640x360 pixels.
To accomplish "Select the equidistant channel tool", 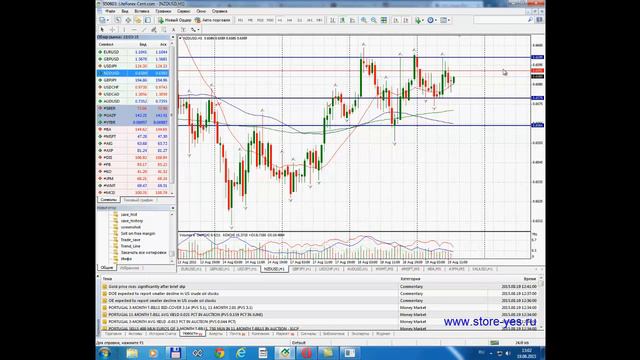I will tap(154, 29).
